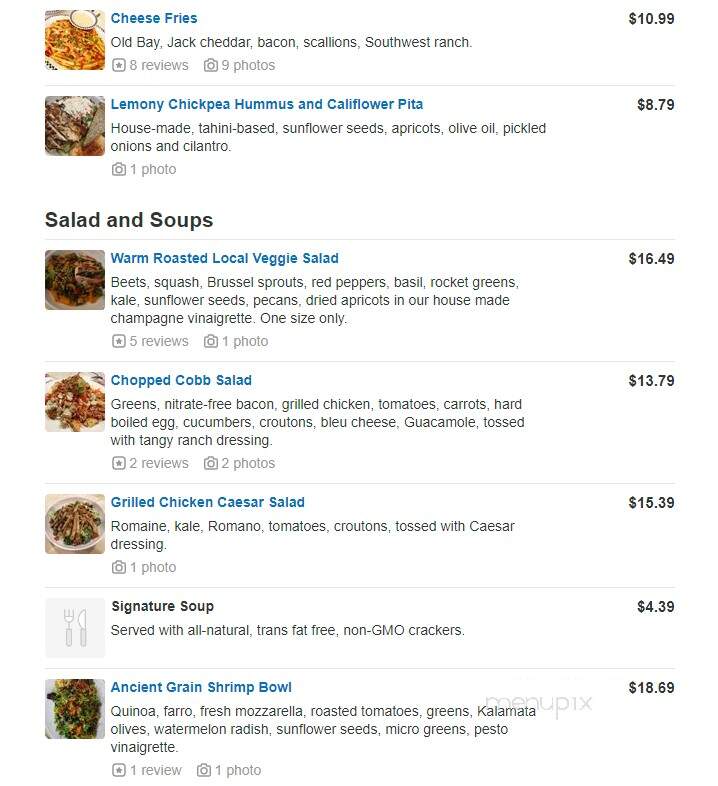Open the Grilled Chicken Caesar Salad link
Image resolution: width=718 pixels, height=786 pixels.
[208, 502]
